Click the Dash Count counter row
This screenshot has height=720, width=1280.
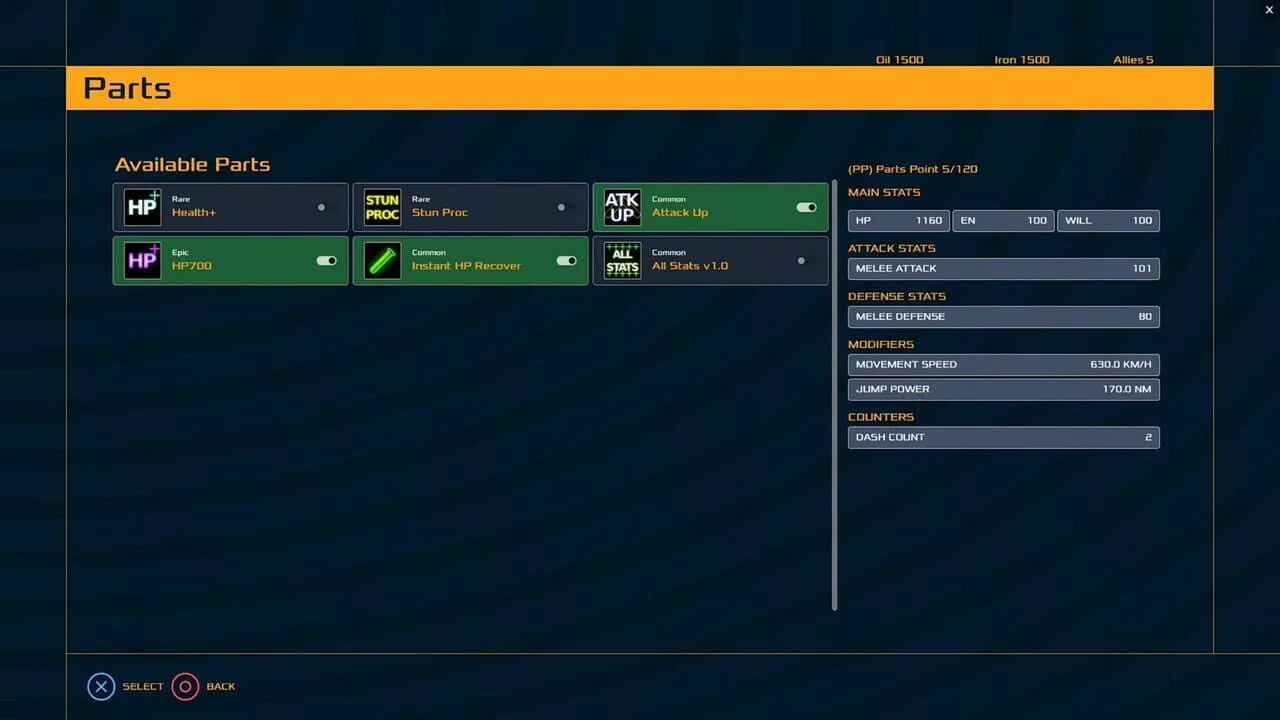[x=1004, y=437]
